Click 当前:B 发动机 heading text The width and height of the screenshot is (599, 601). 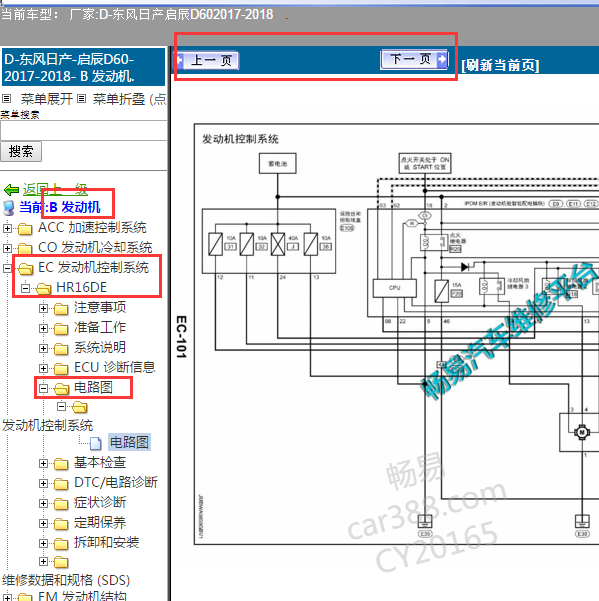[60, 207]
